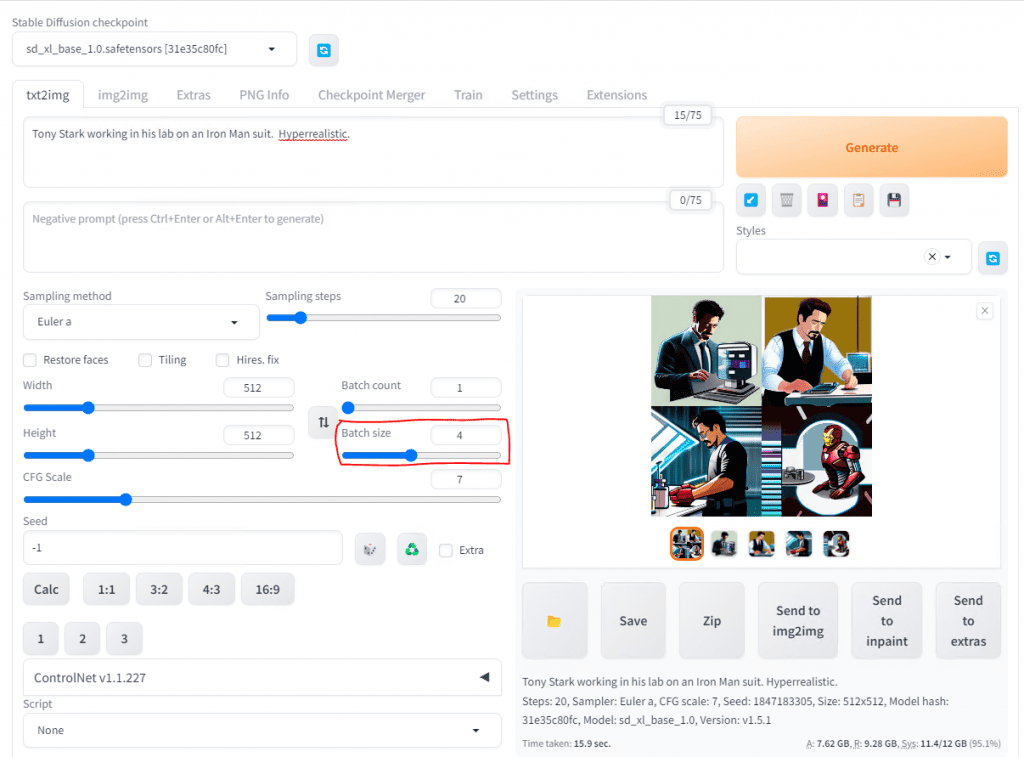Choose the 4:3 aspect ratio
1024x757 pixels.
(x=211, y=589)
